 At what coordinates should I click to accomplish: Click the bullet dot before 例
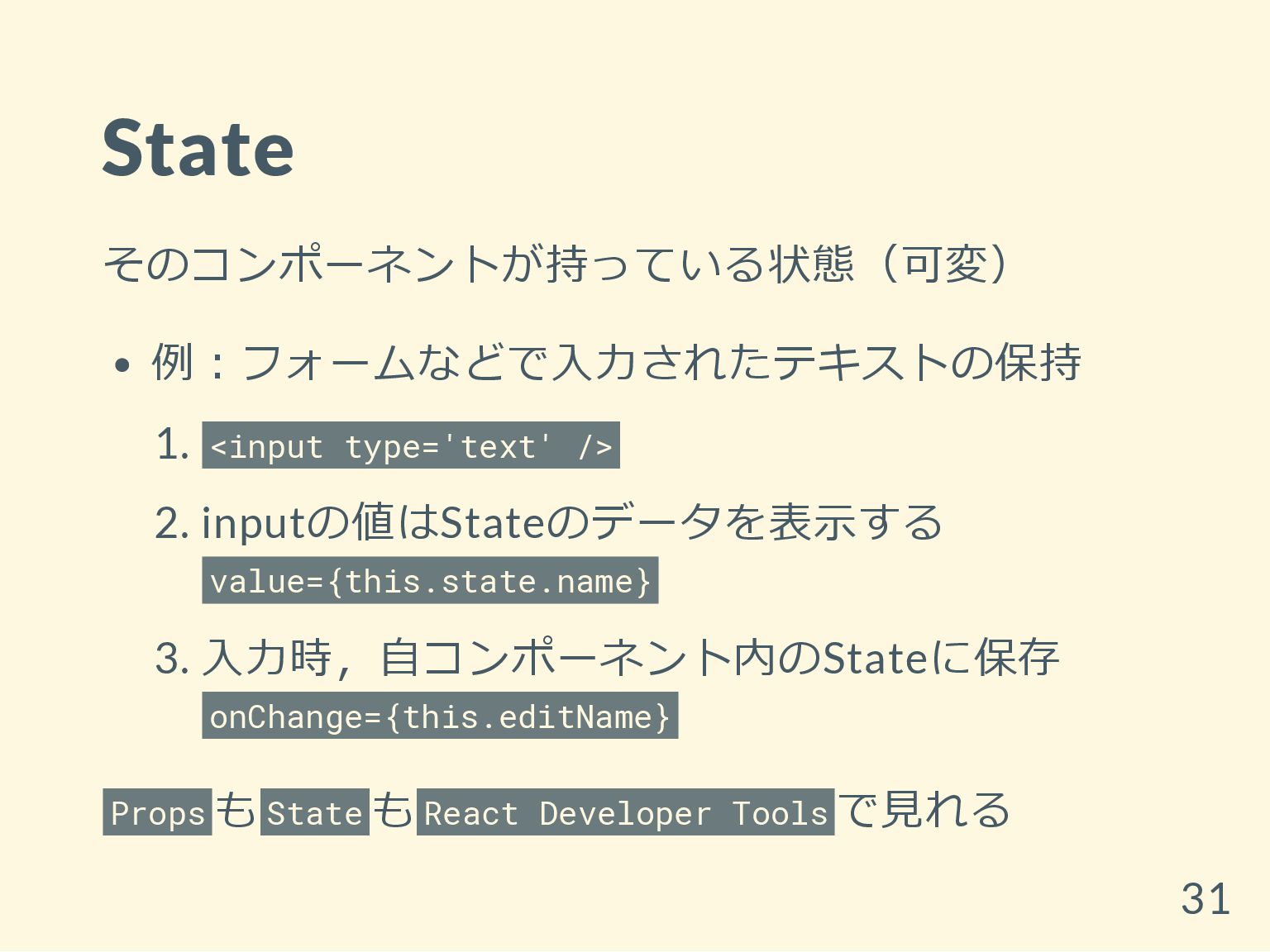pos(122,365)
